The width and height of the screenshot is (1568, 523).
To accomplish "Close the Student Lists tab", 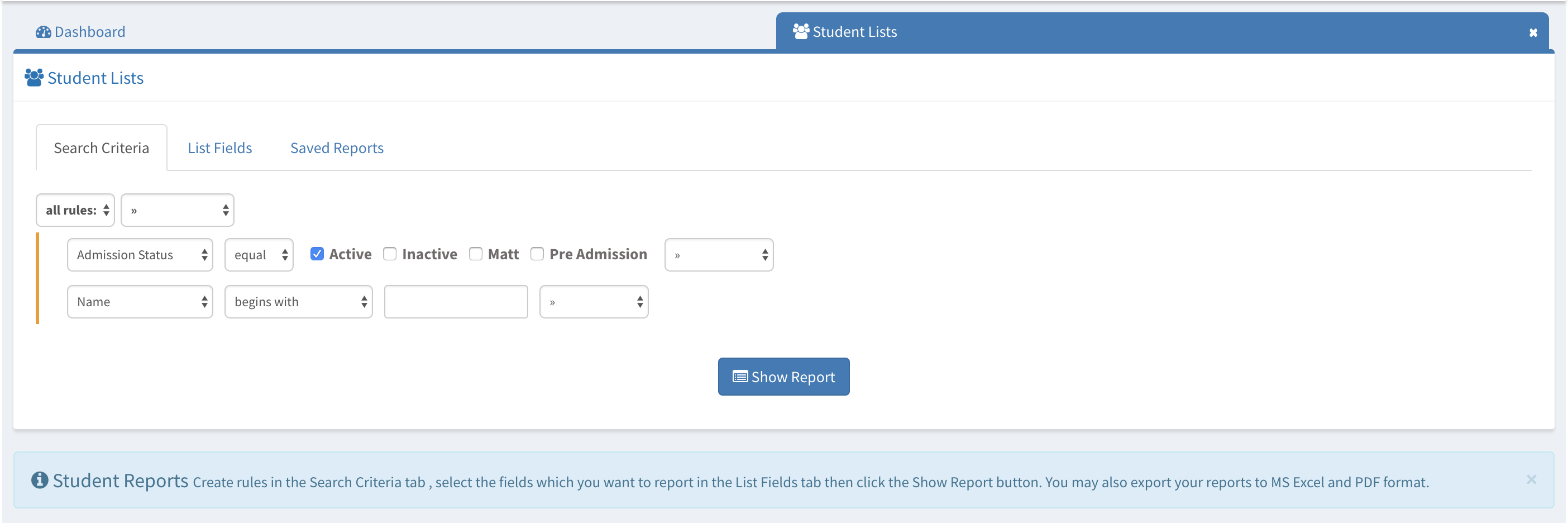I will click(1533, 33).
